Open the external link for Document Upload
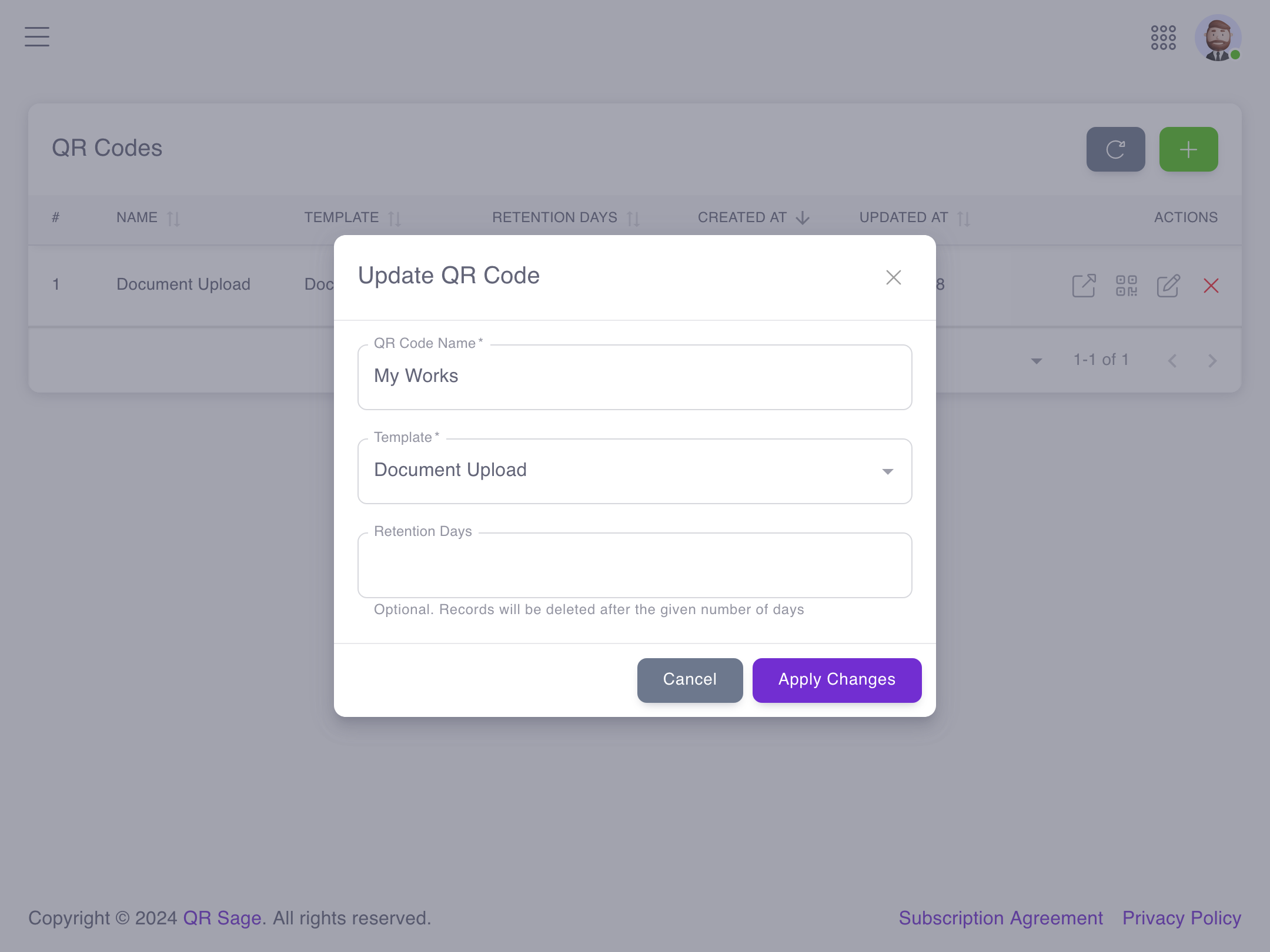Screen dimensions: 1270x952 click(x=1084, y=286)
